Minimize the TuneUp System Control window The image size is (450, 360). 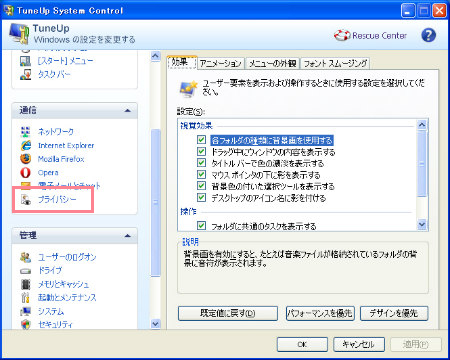pyautogui.click(x=408, y=11)
